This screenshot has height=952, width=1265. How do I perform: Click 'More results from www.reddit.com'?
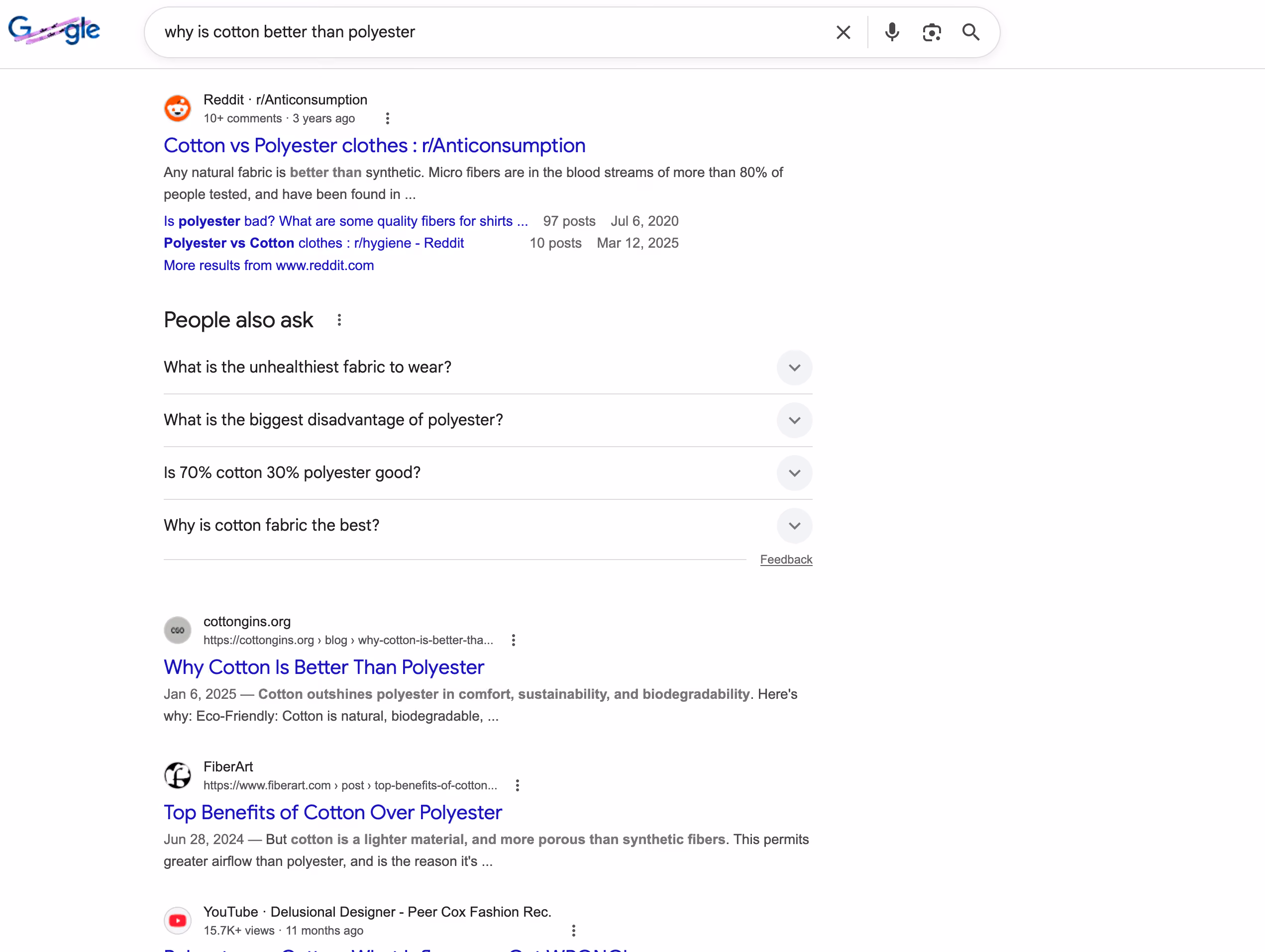(x=269, y=266)
